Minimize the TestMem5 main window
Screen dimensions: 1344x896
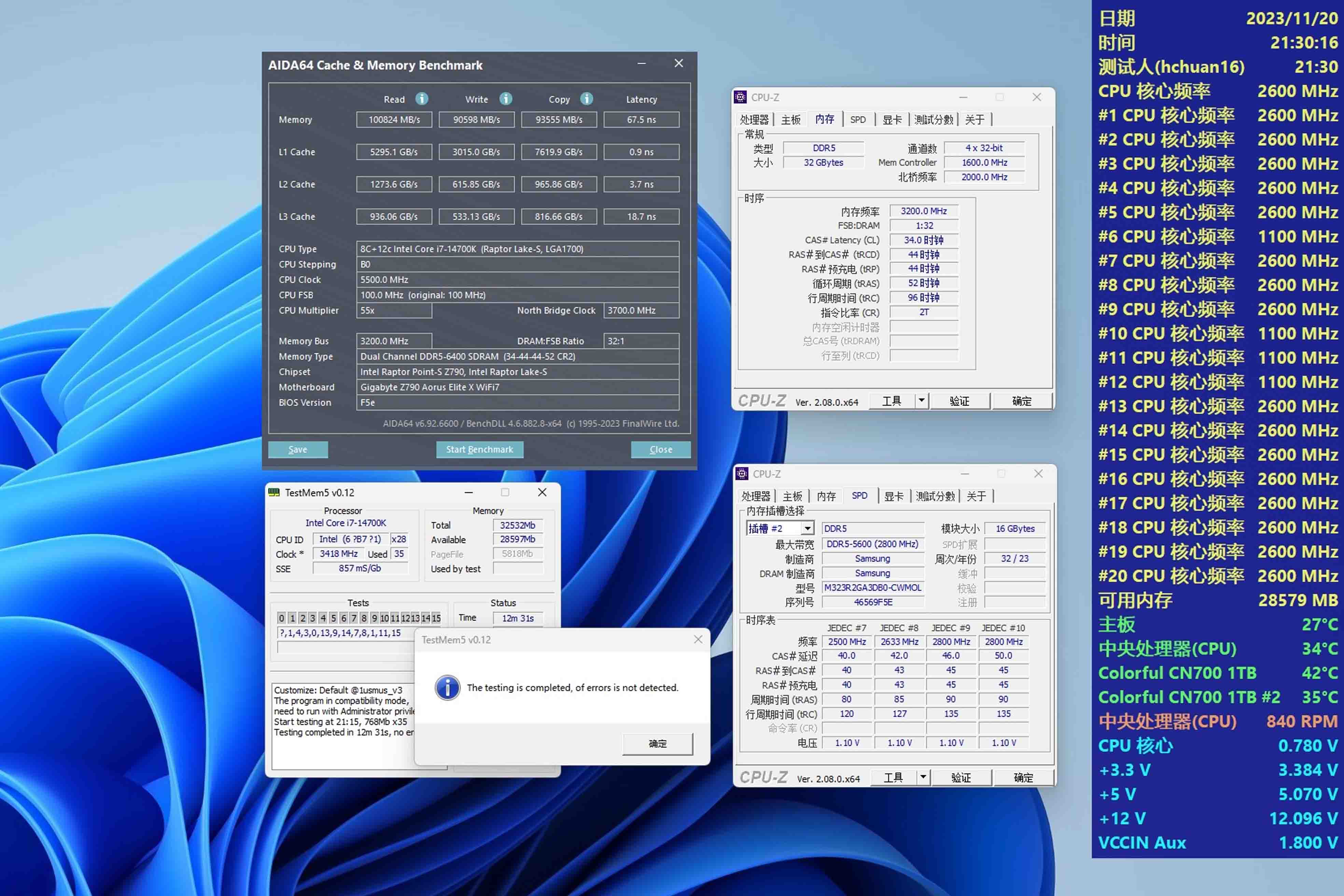coord(468,492)
